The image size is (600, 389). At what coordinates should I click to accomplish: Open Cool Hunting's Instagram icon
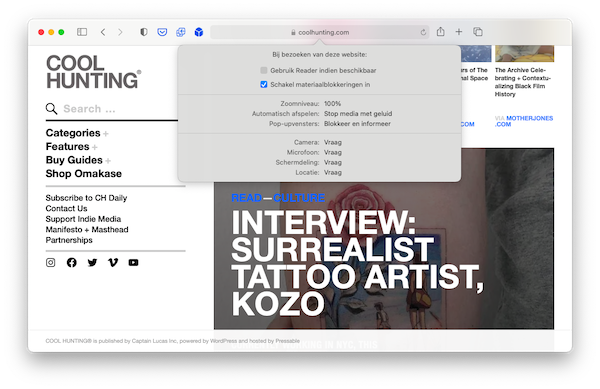[51, 262]
